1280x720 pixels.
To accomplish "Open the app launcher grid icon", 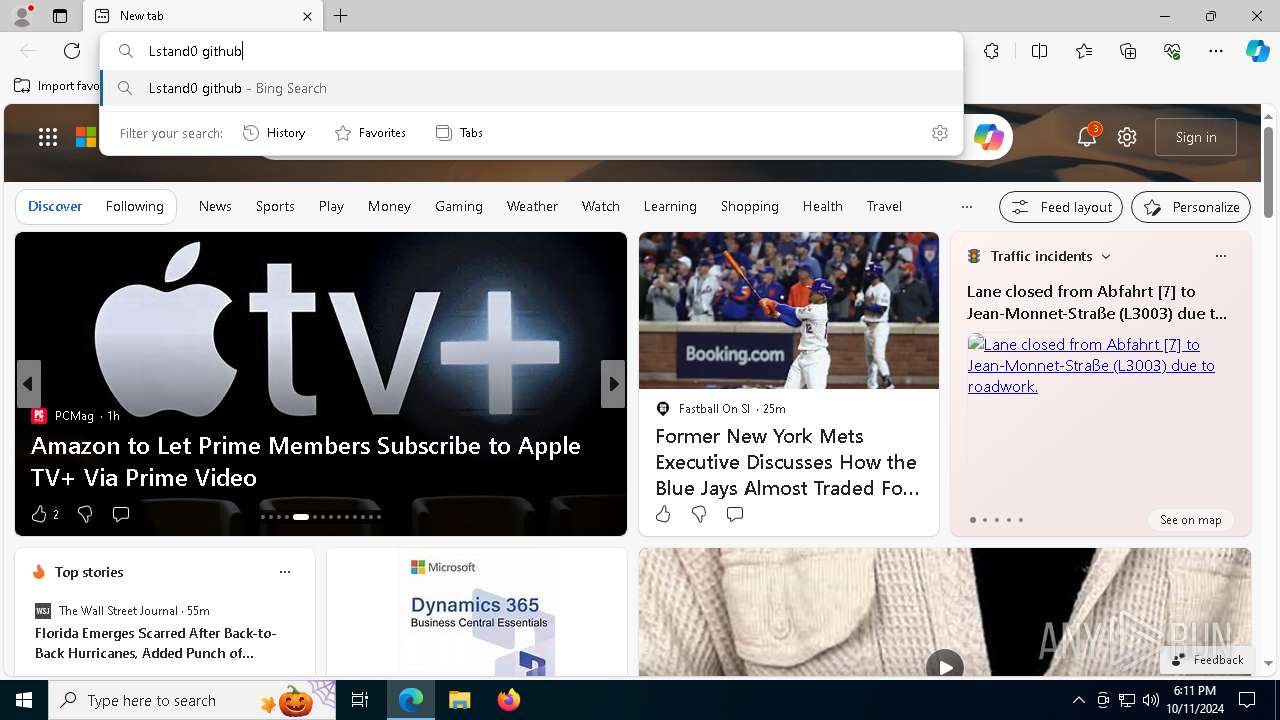I will [48, 137].
